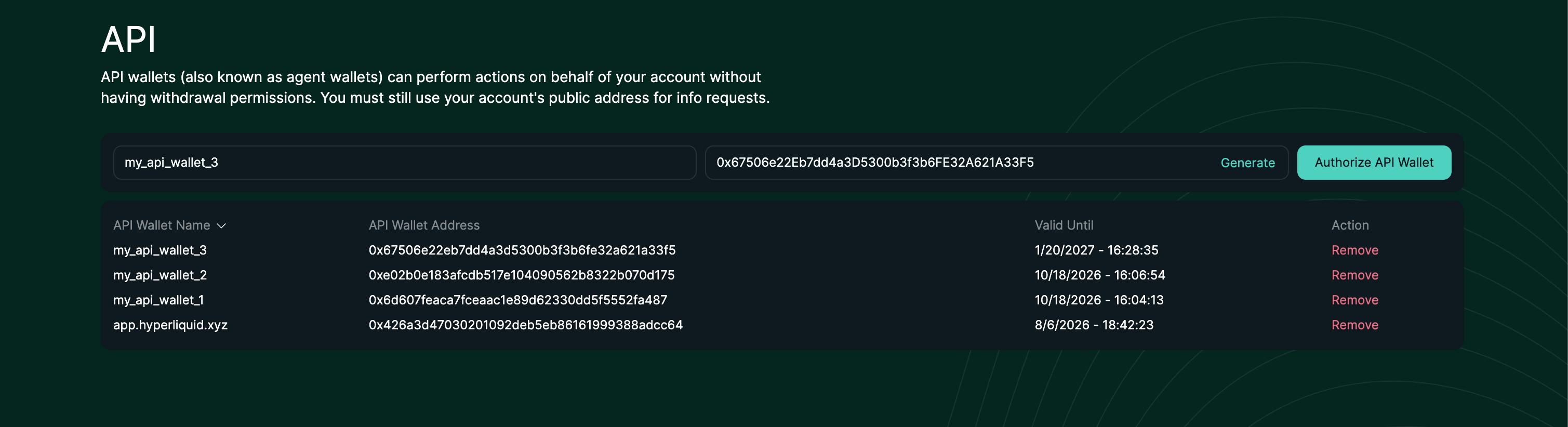Image resolution: width=1568 pixels, height=427 pixels.
Task: Click the Generate address link
Action: coord(1247,163)
